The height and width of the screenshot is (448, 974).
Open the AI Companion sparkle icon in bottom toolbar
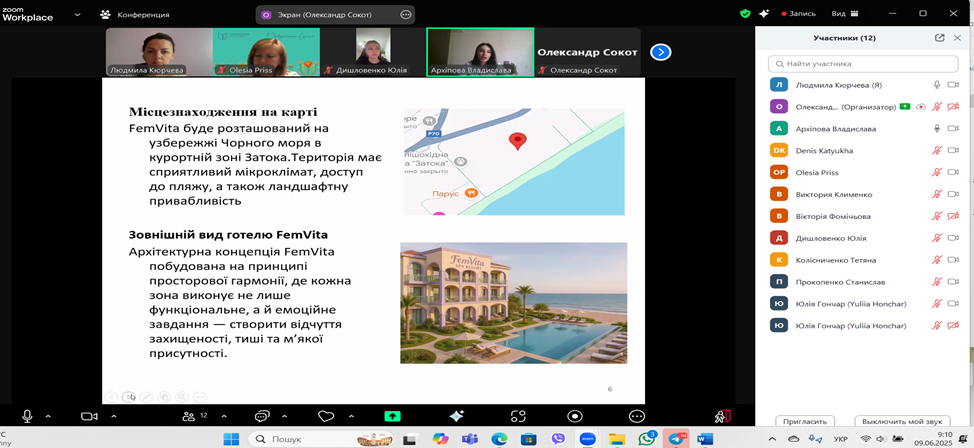pyautogui.click(x=456, y=416)
